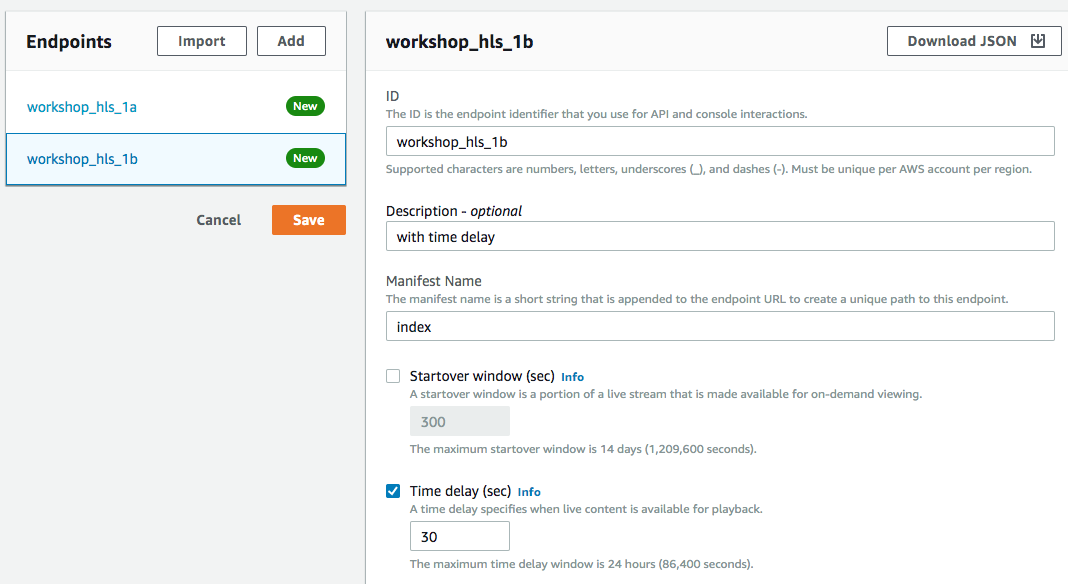The image size is (1068, 584).
Task: Uncheck the Time delay checkbox
Action: [x=393, y=491]
